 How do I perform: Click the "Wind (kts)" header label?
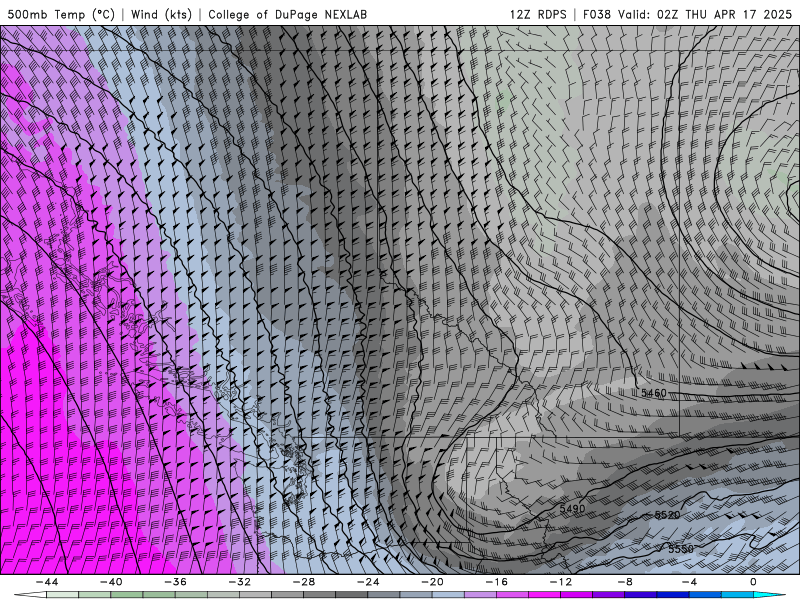(162, 14)
